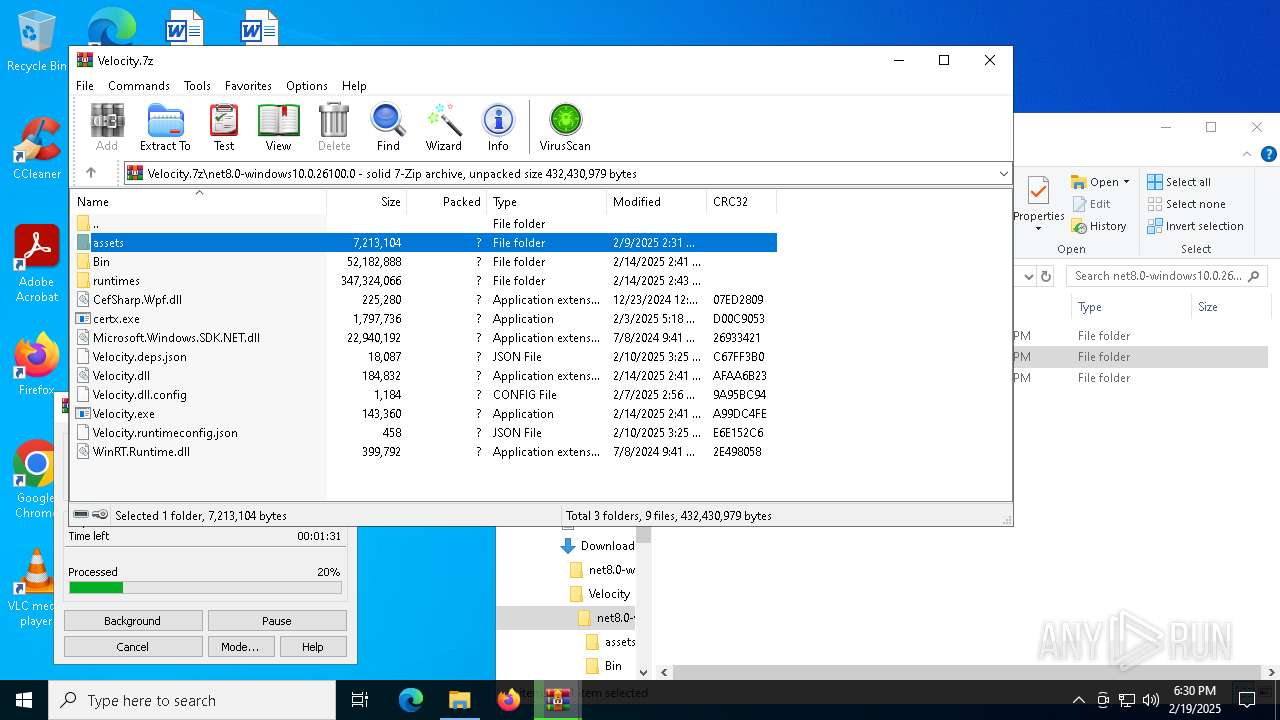Viewport: 1280px width, 720px height.
Task: Click the Test archive icon
Action: pos(224,128)
